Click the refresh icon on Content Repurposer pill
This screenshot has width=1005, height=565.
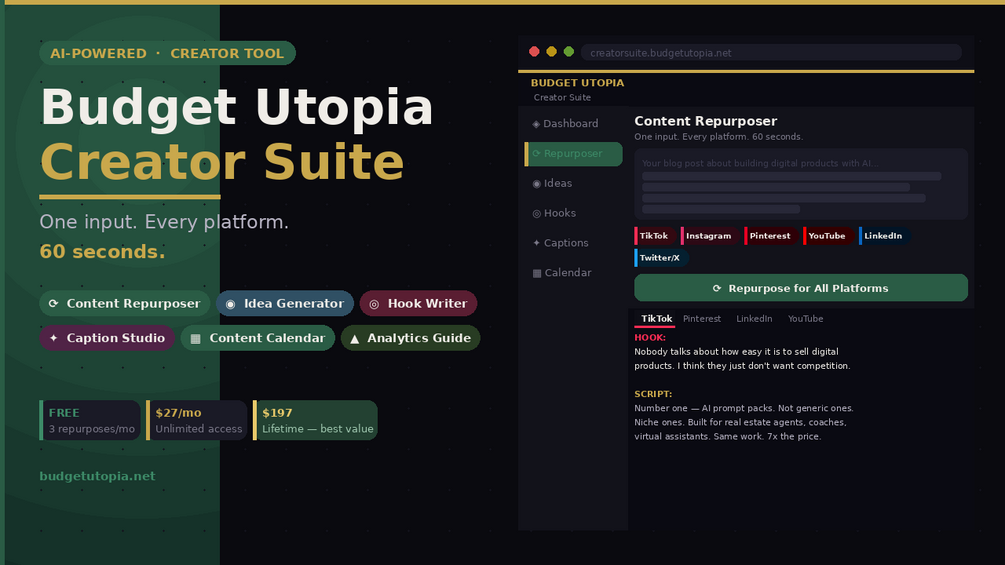[x=54, y=304]
